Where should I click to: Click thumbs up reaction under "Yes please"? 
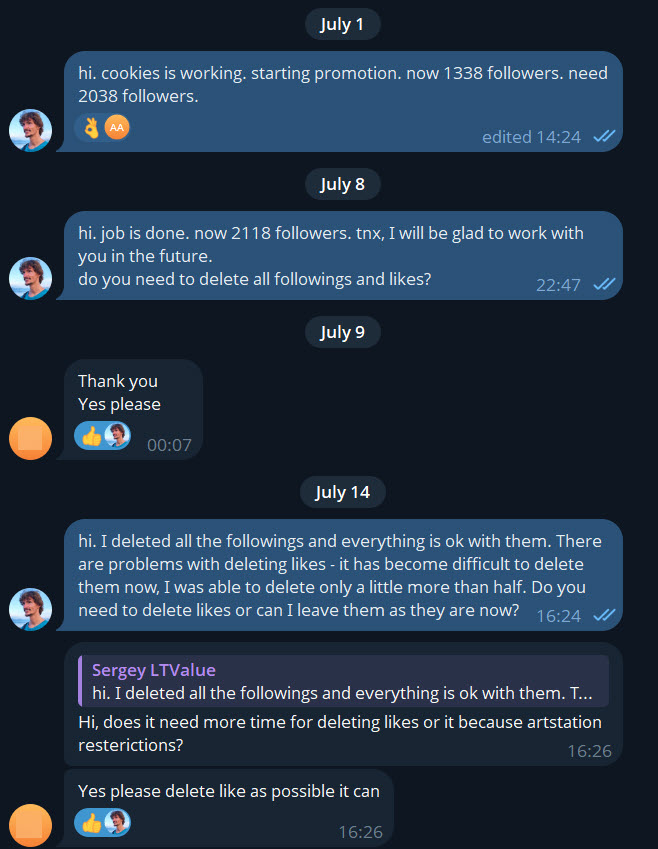coord(92,436)
